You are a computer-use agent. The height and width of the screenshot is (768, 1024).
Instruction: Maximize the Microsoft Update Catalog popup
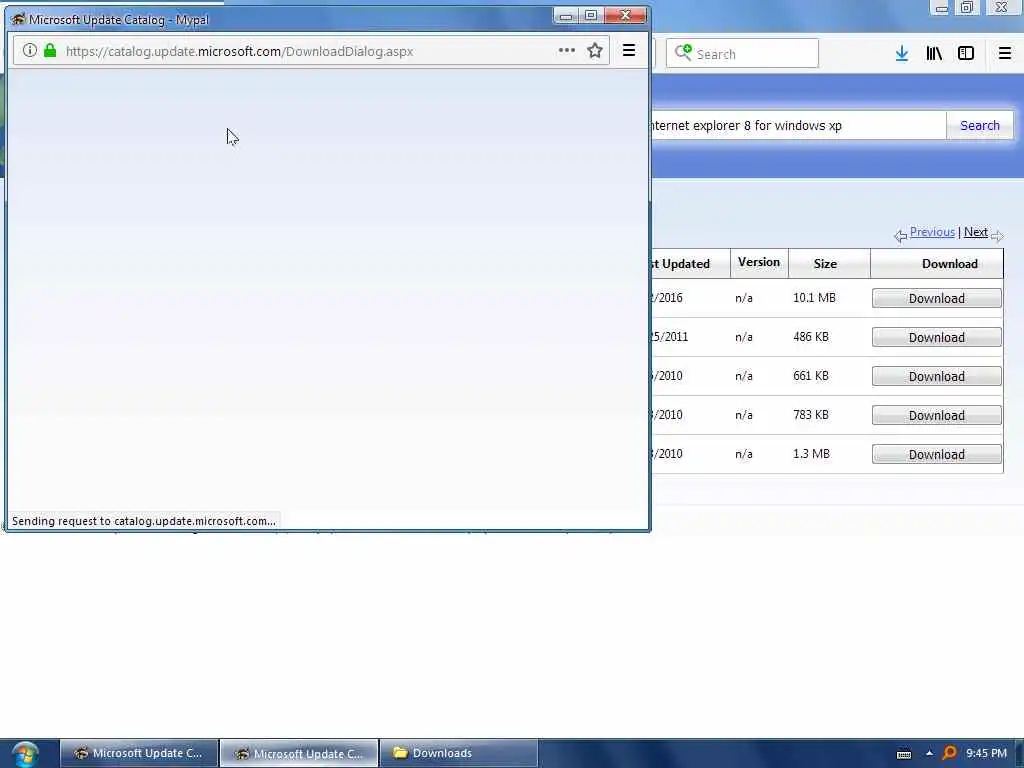pos(590,16)
